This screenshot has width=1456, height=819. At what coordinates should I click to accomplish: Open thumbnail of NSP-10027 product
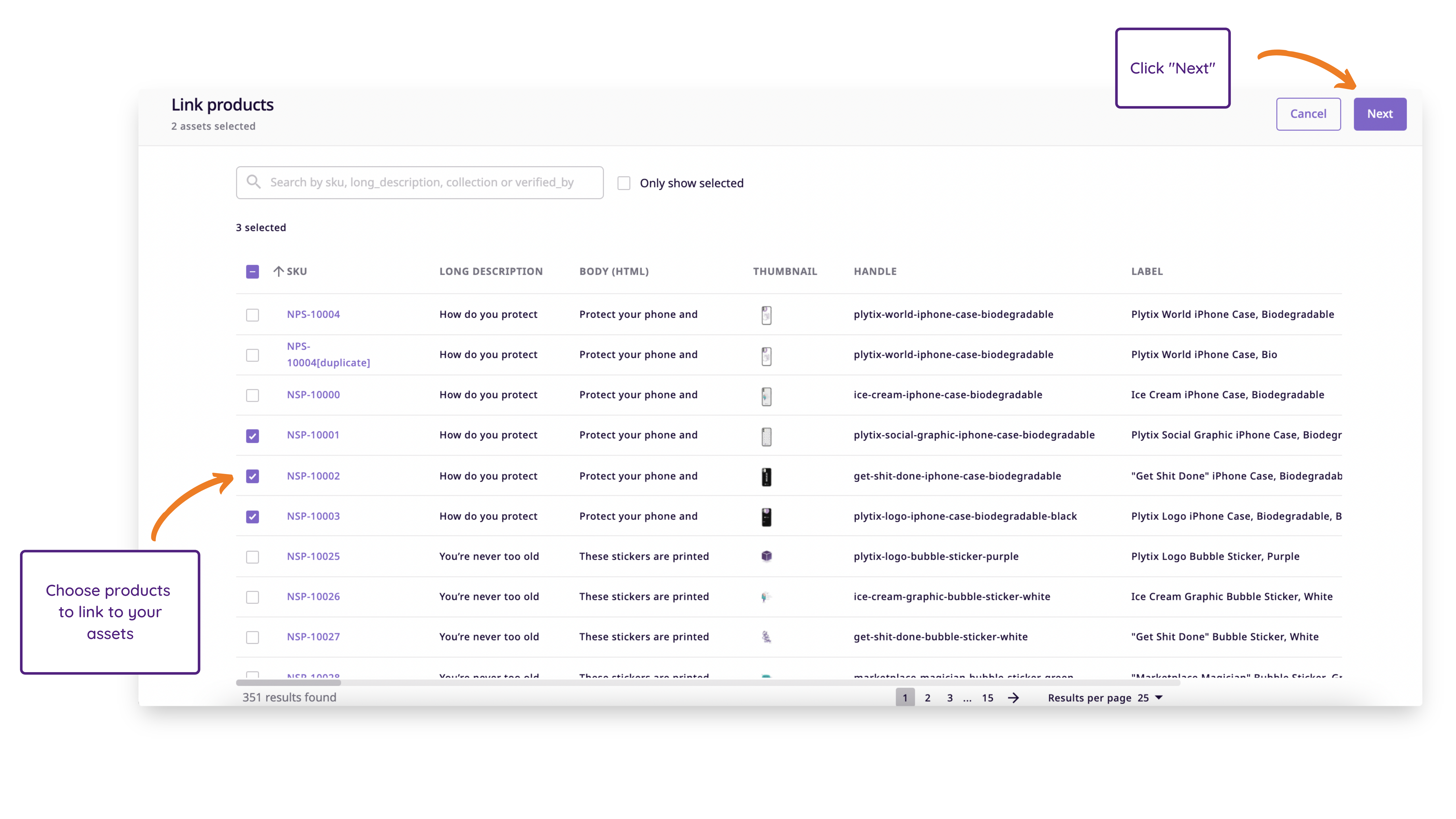[766, 637]
